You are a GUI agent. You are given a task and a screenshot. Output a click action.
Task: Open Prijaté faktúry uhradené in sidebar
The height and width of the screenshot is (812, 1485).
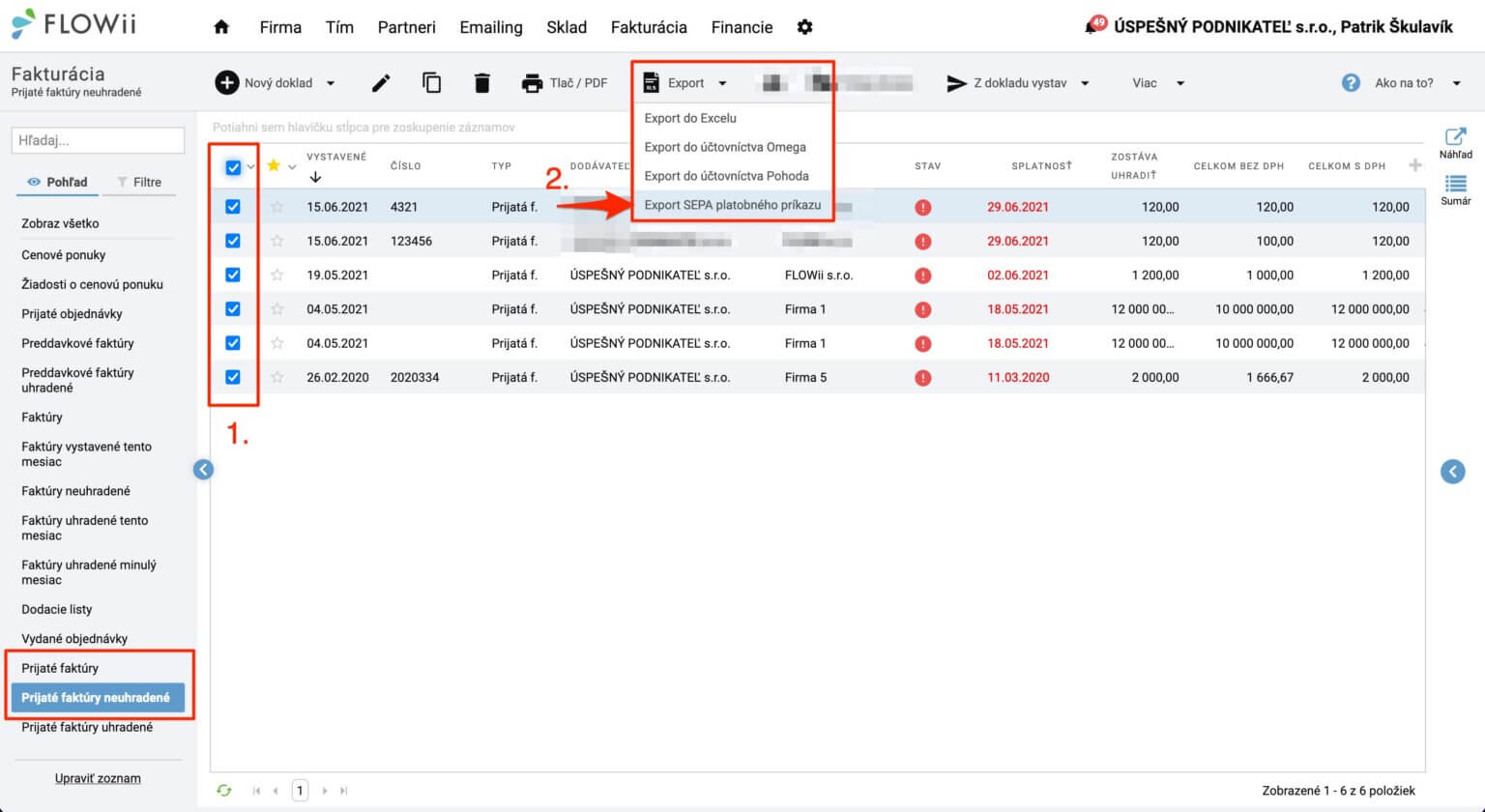(x=87, y=727)
